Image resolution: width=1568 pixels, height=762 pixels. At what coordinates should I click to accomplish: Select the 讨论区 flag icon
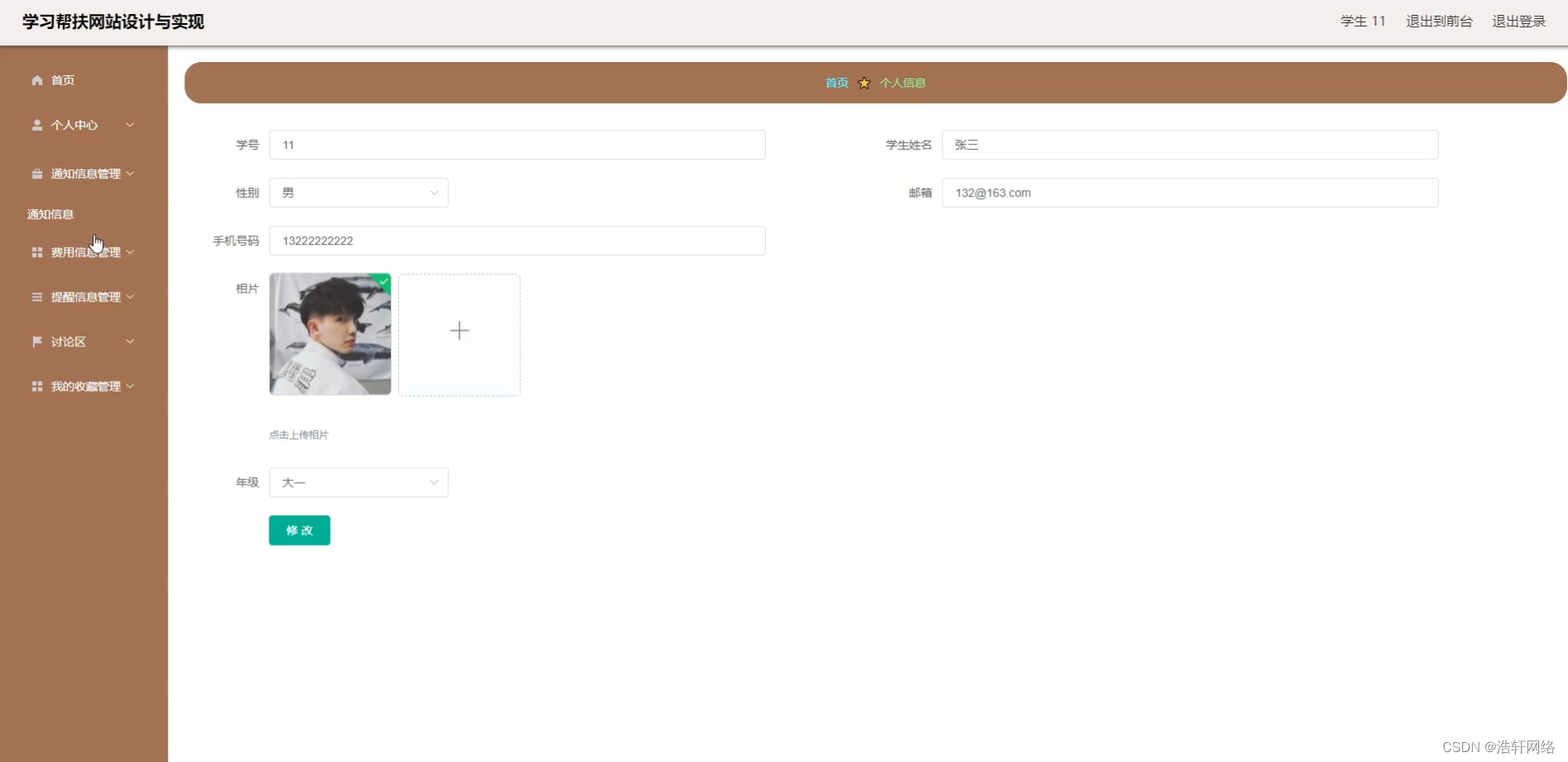[36, 341]
